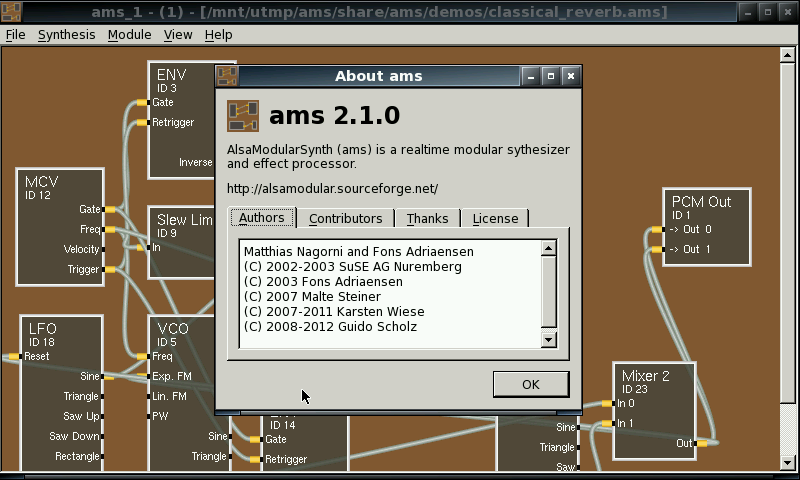Click the VCO Lin. FM input port
This screenshot has height=480, width=800.
coord(148,396)
